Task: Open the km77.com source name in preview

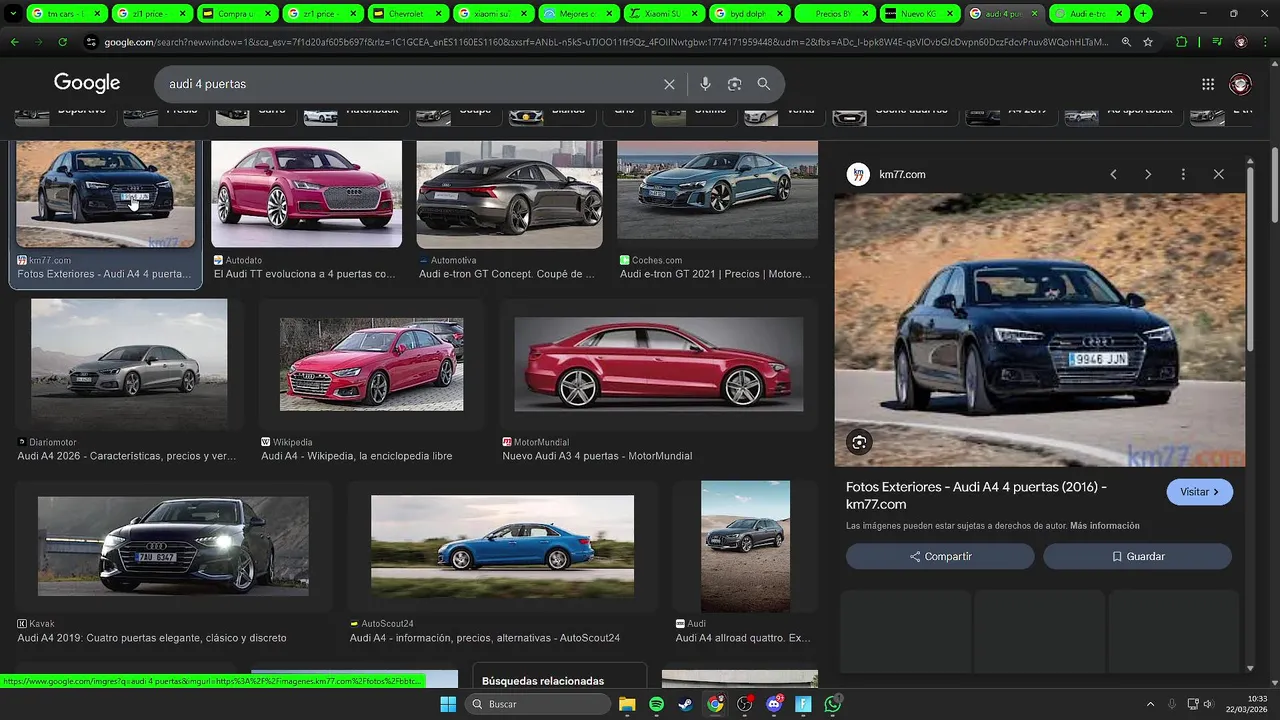Action: [902, 174]
